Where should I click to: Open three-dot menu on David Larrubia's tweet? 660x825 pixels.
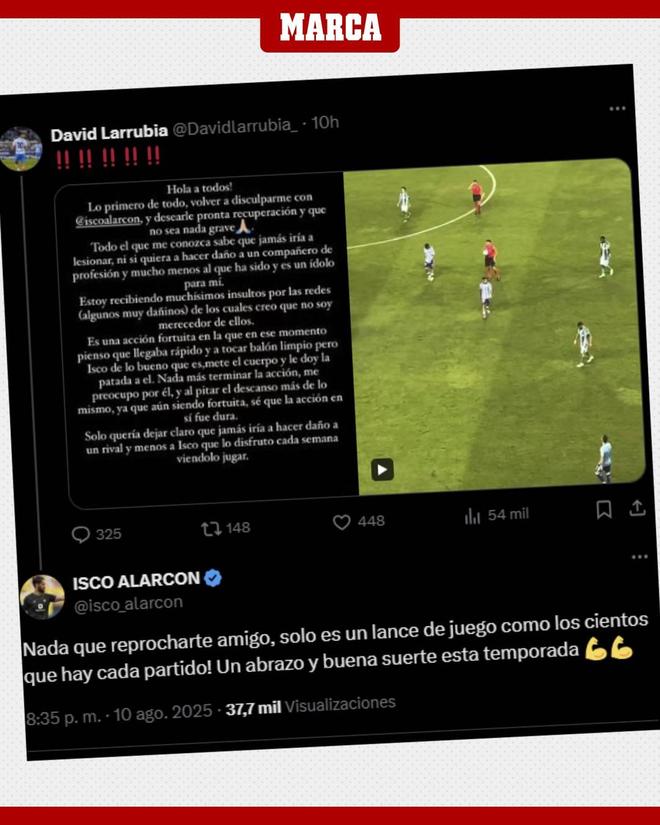(617, 108)
